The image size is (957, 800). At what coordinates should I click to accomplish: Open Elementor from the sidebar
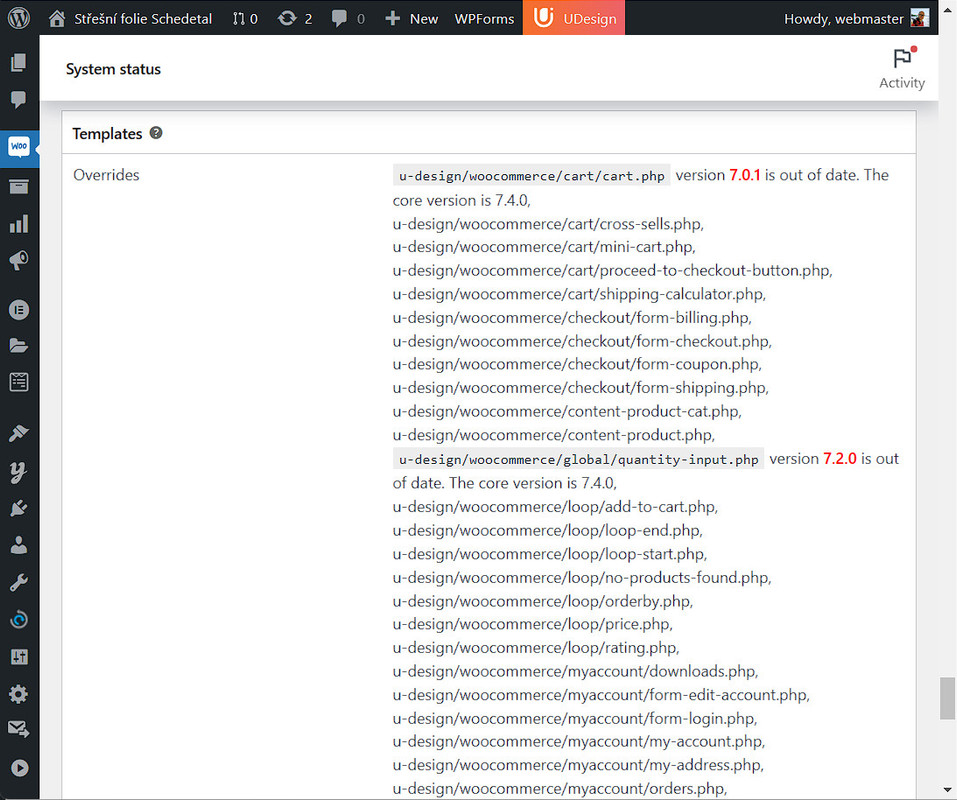point(19,310)
